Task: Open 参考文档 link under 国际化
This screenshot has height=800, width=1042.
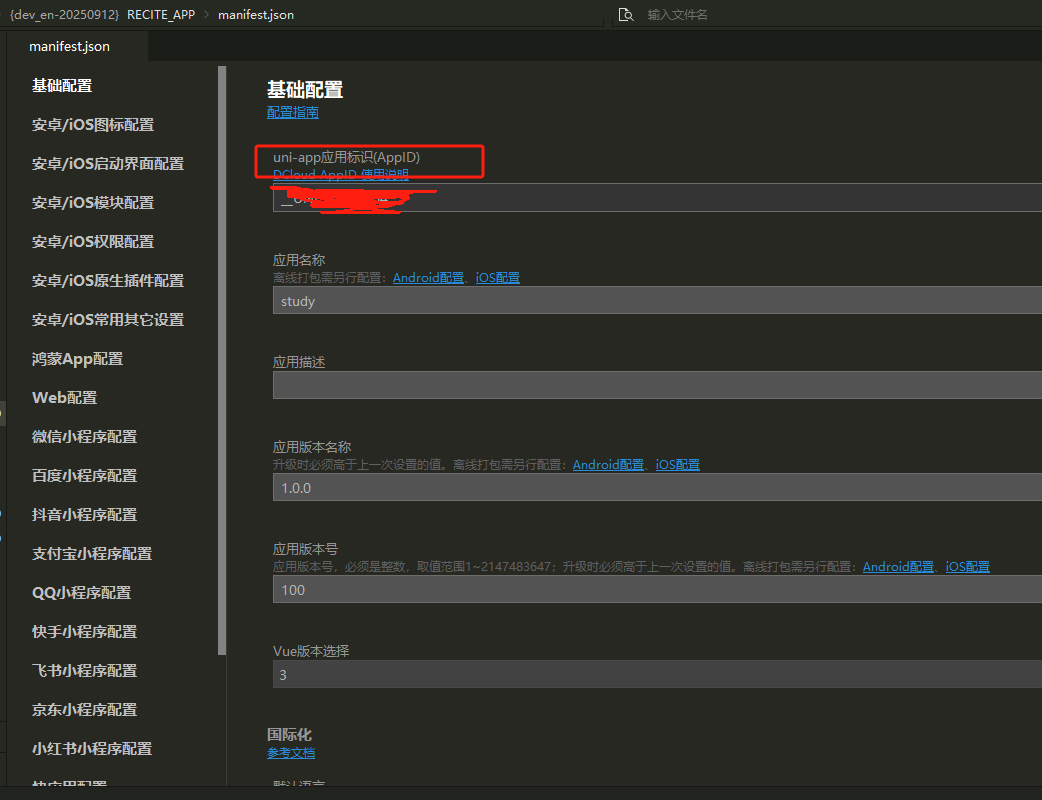Action: (291, 753)
